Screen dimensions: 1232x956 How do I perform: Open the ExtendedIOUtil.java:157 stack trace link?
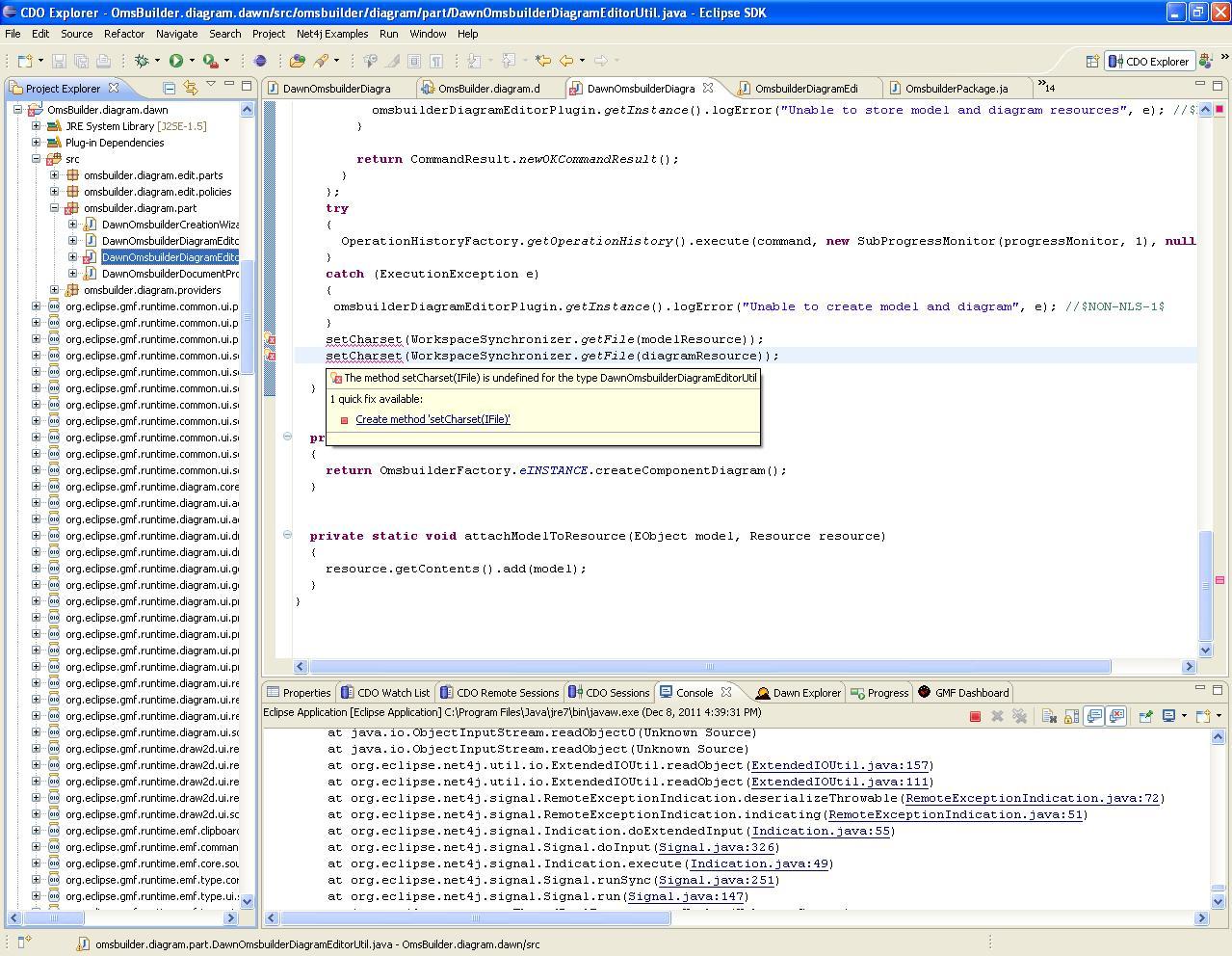839,765
